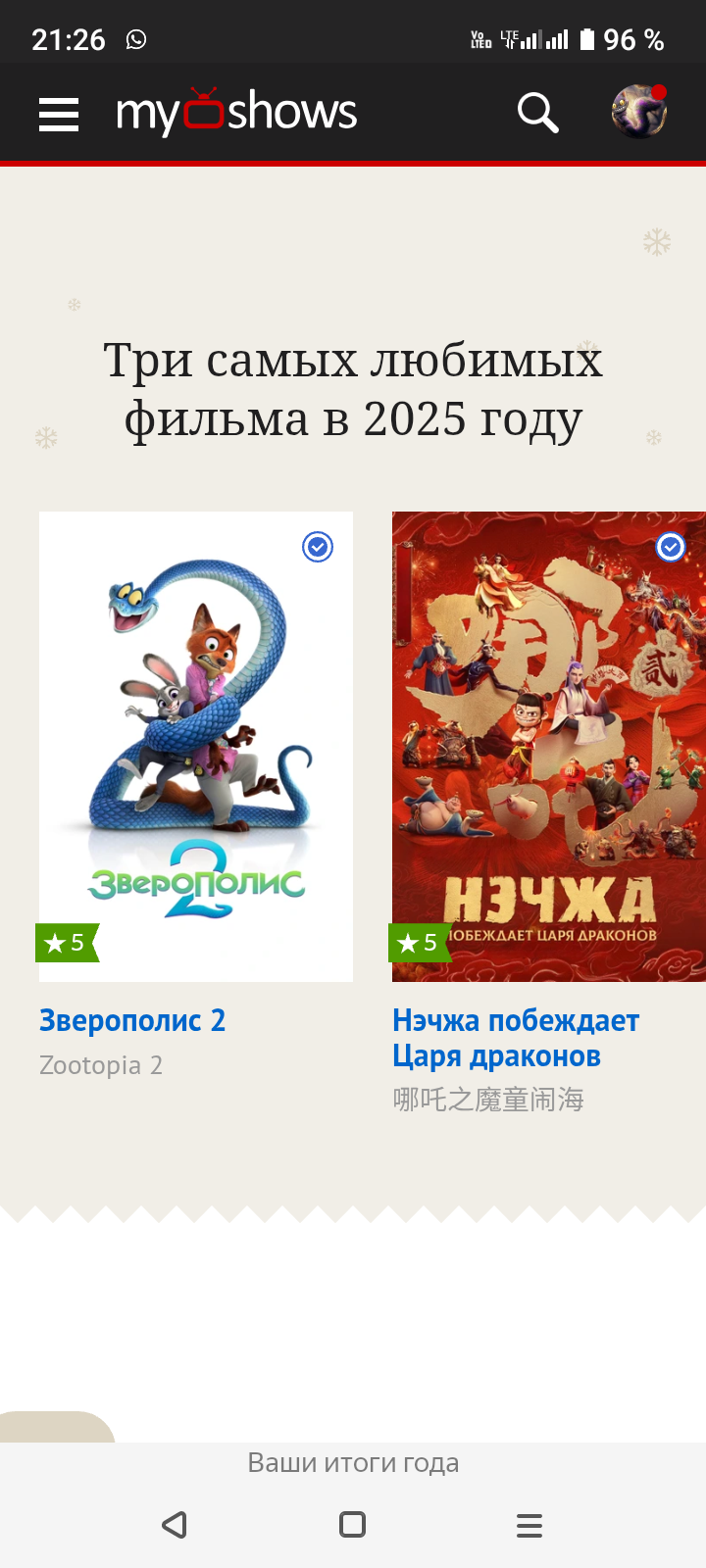Tap the Android recent apps button
Image resolution: width=706 pixels, height=1568 pixels.
point(529,1525)
